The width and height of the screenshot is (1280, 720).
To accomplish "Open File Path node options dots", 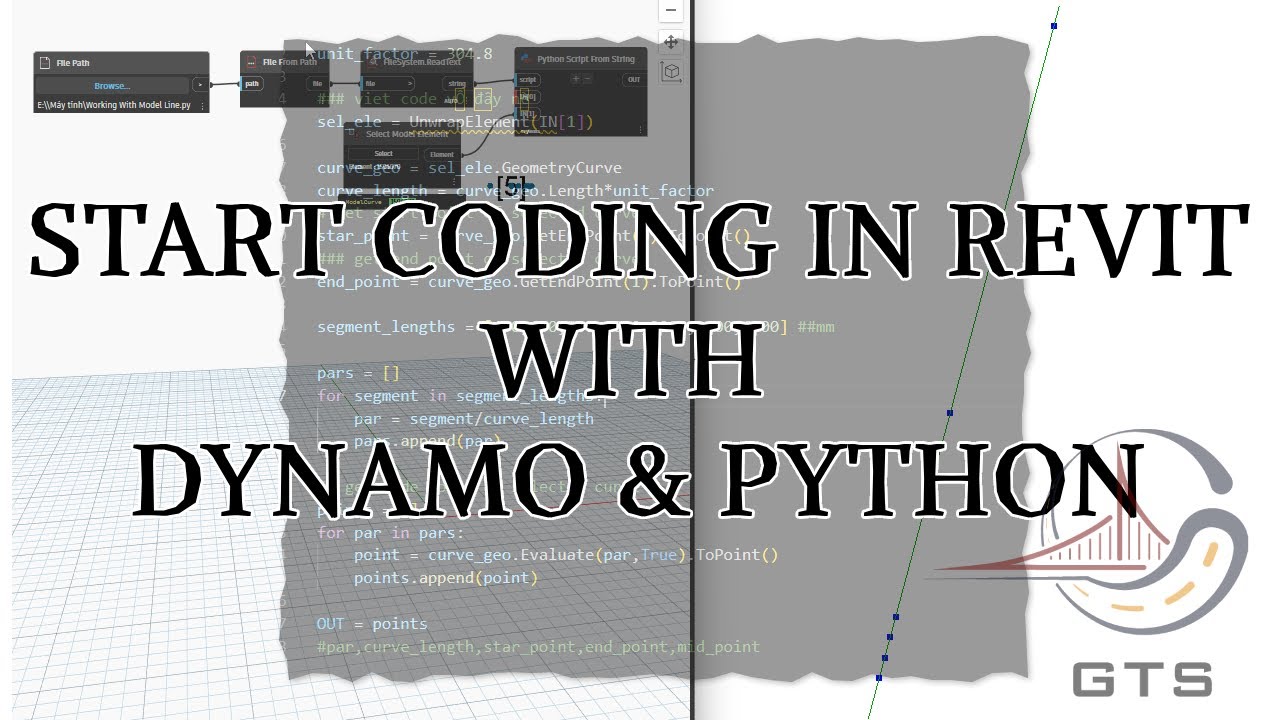I will 202,105.
